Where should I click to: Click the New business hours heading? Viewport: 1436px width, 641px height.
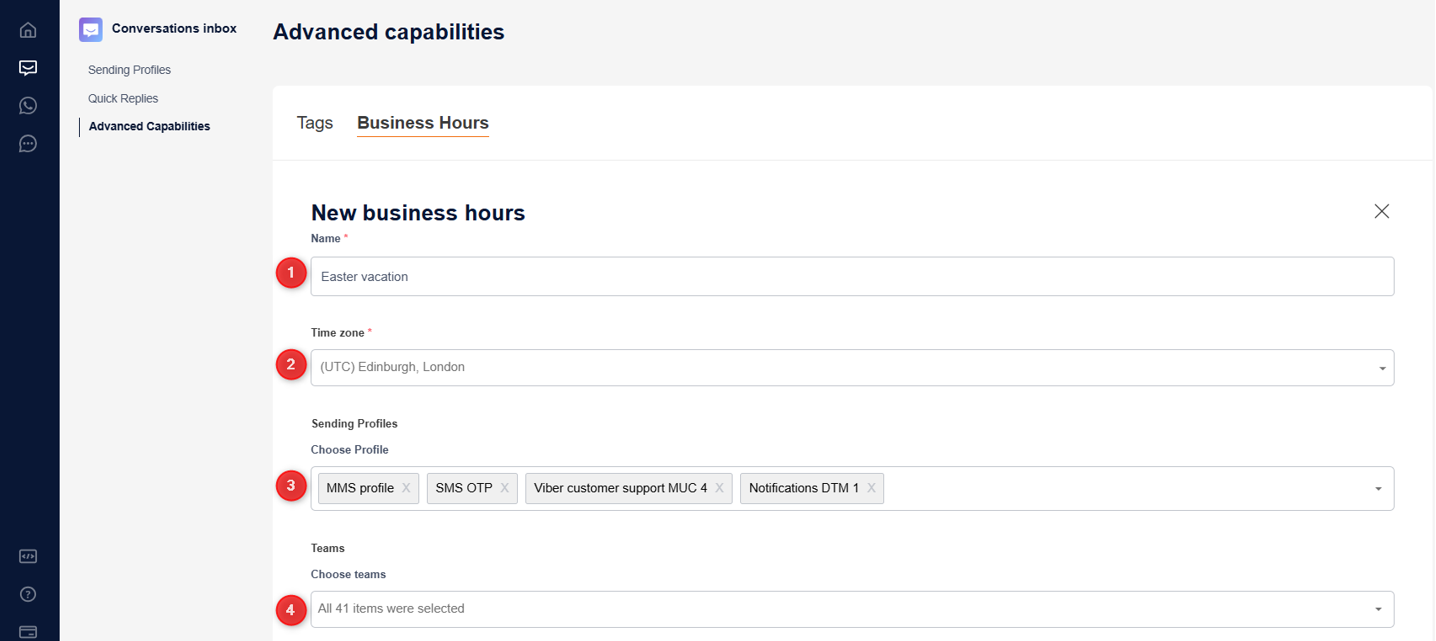[x=418, y=212]
